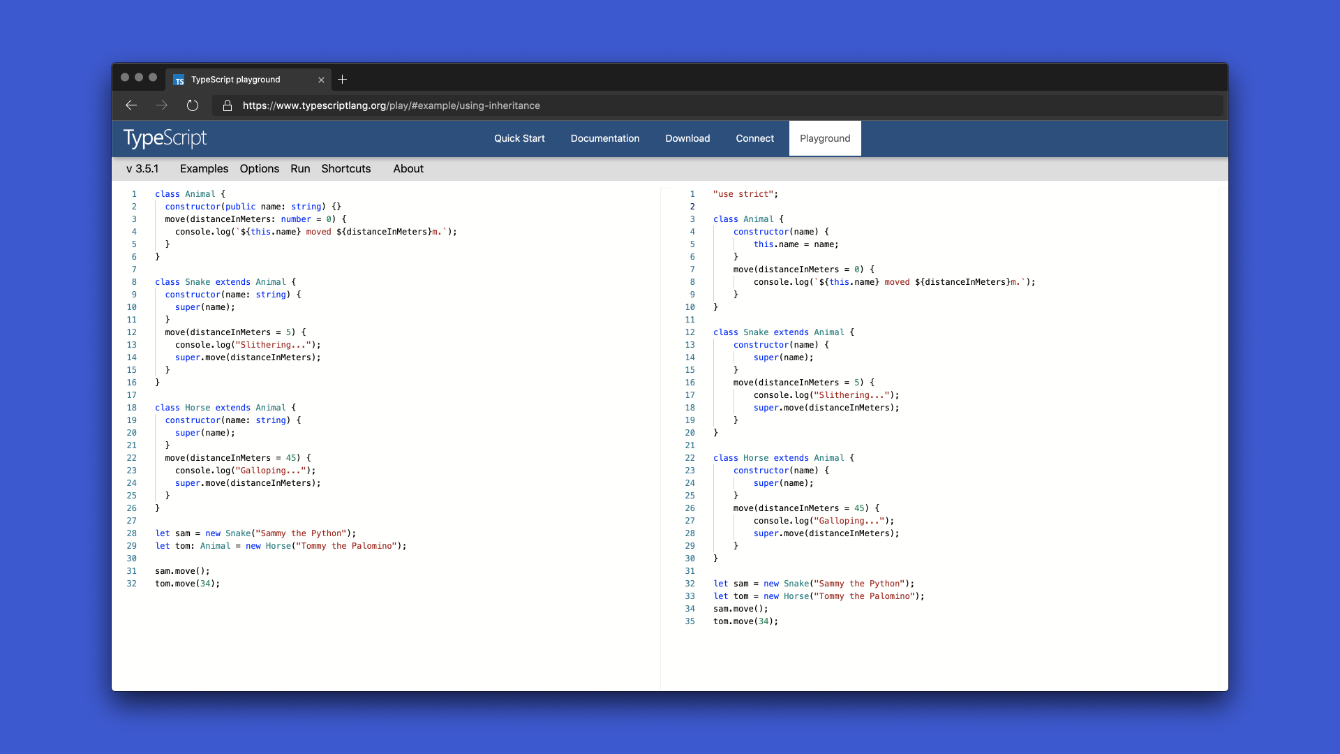Viewport: 1340px width, 754px height.
Task: Select the Playground tab
Action: (825, 139)
